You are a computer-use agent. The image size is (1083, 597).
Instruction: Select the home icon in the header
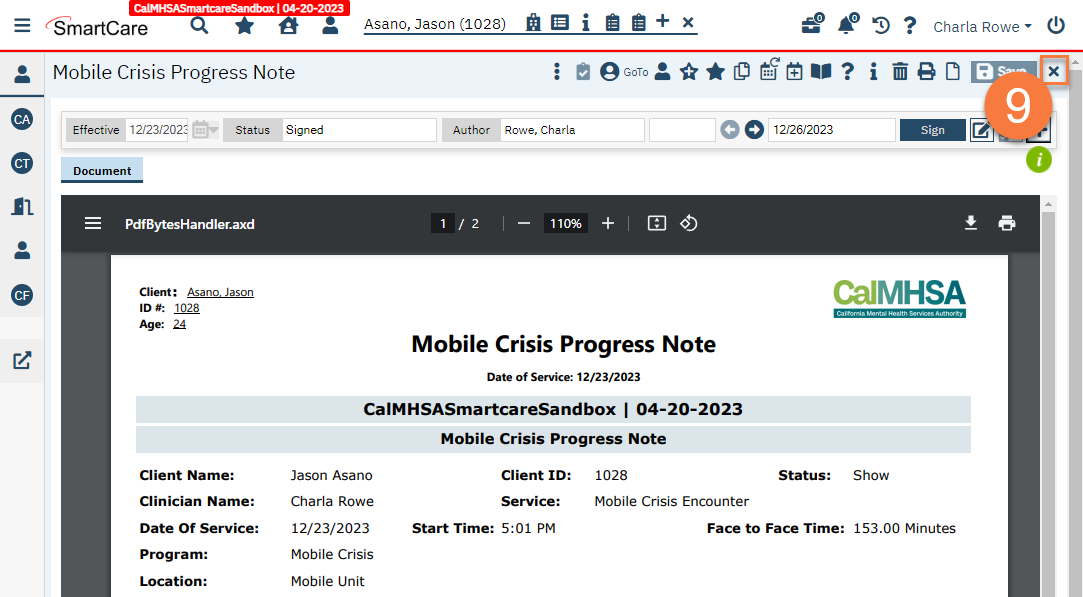pos(289,25)
